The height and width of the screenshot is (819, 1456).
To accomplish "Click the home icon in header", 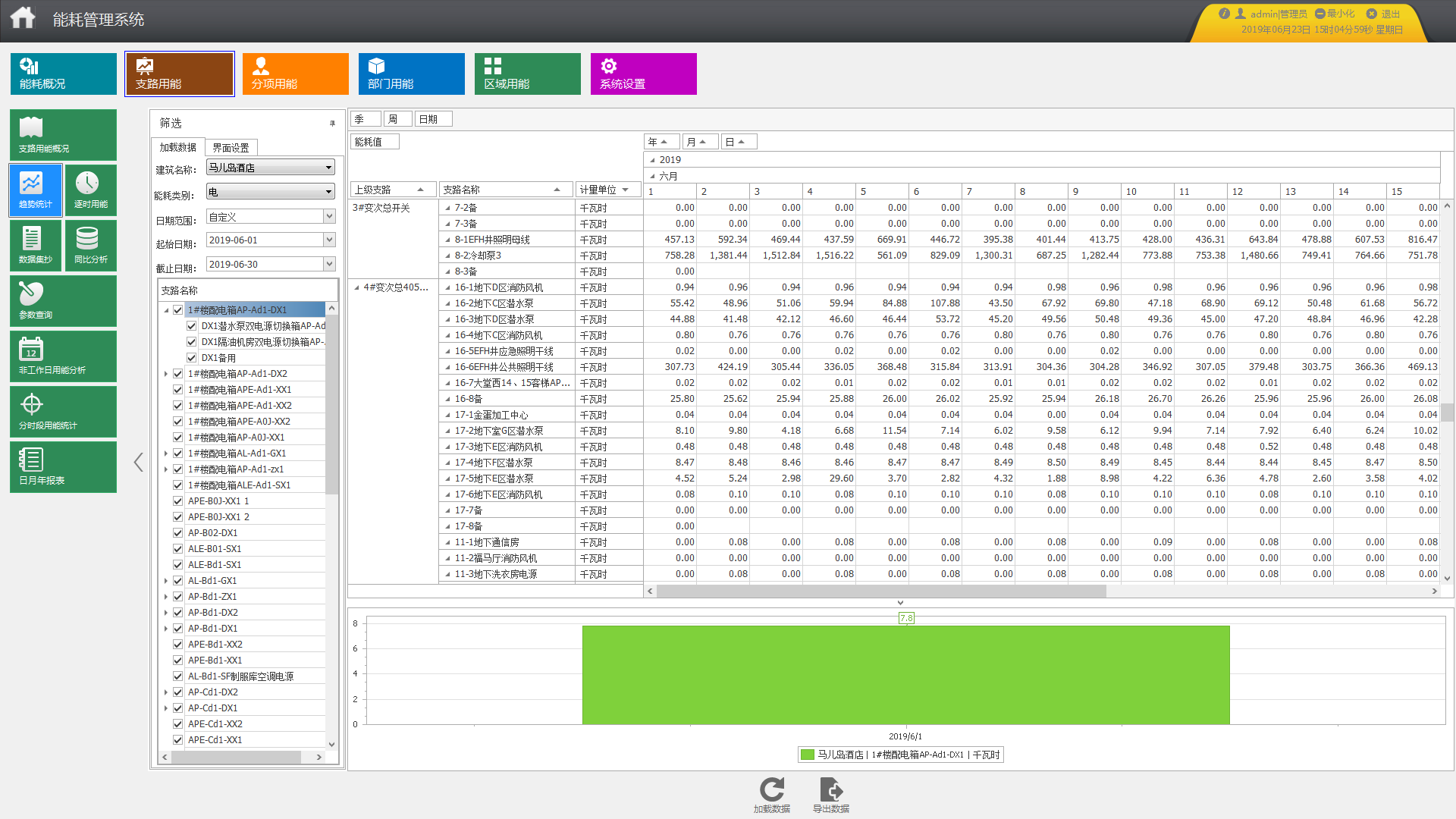I will point(23,17).
